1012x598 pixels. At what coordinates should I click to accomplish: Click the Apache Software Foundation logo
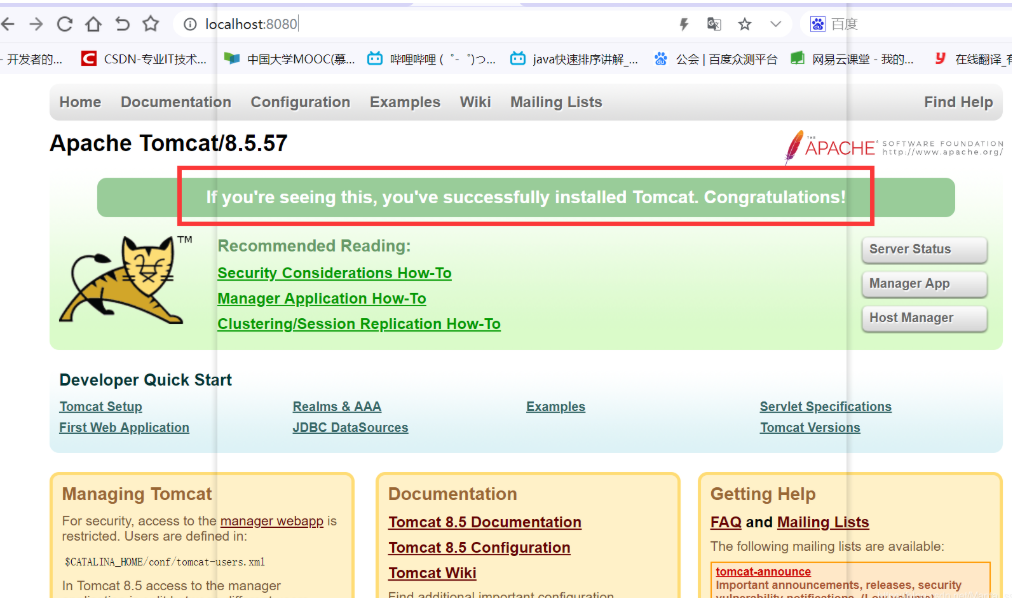[893, 148]
